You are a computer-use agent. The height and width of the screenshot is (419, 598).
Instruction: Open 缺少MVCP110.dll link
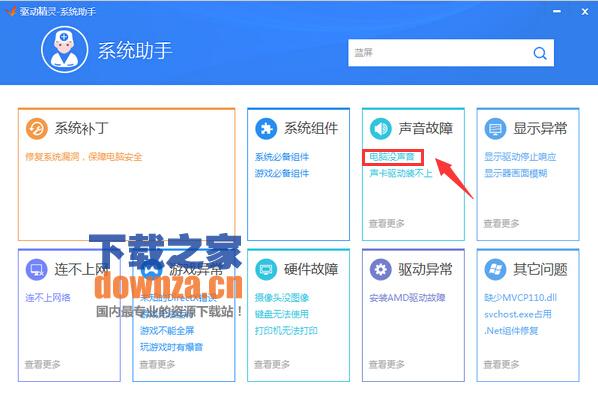pos(521,297)
